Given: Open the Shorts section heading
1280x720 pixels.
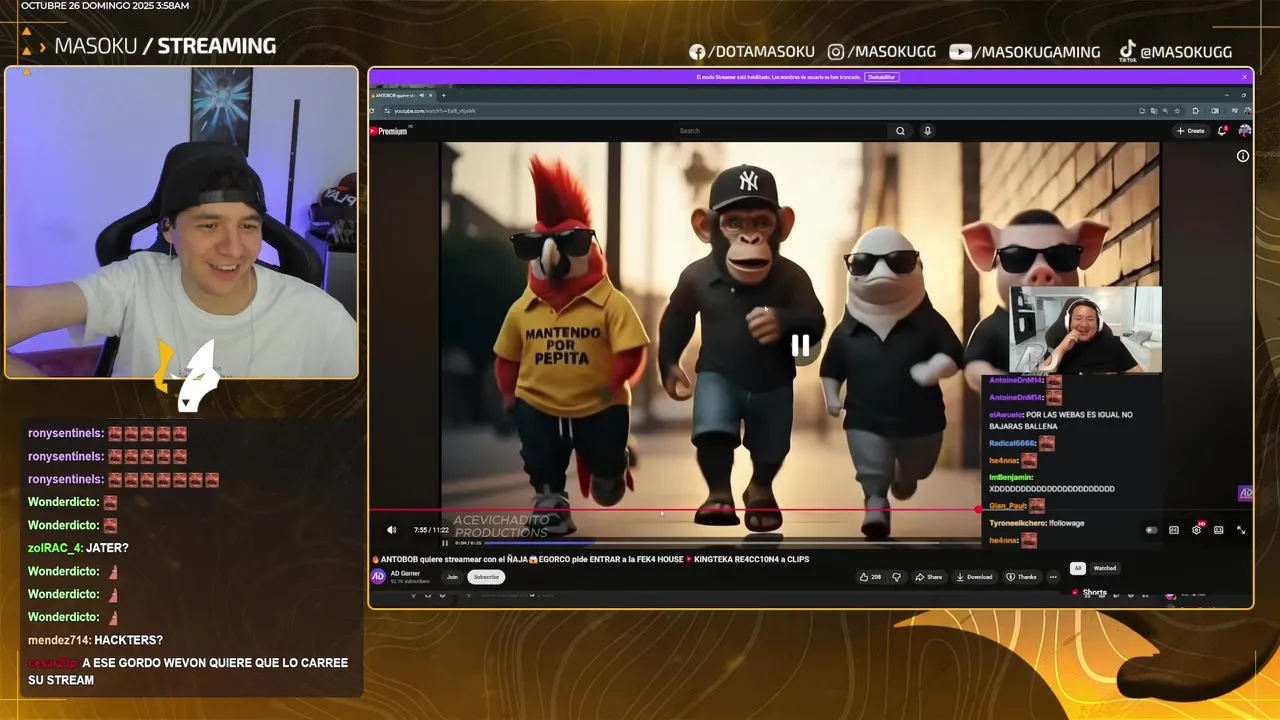Looking at the screenshot, I should (1095, 593).
